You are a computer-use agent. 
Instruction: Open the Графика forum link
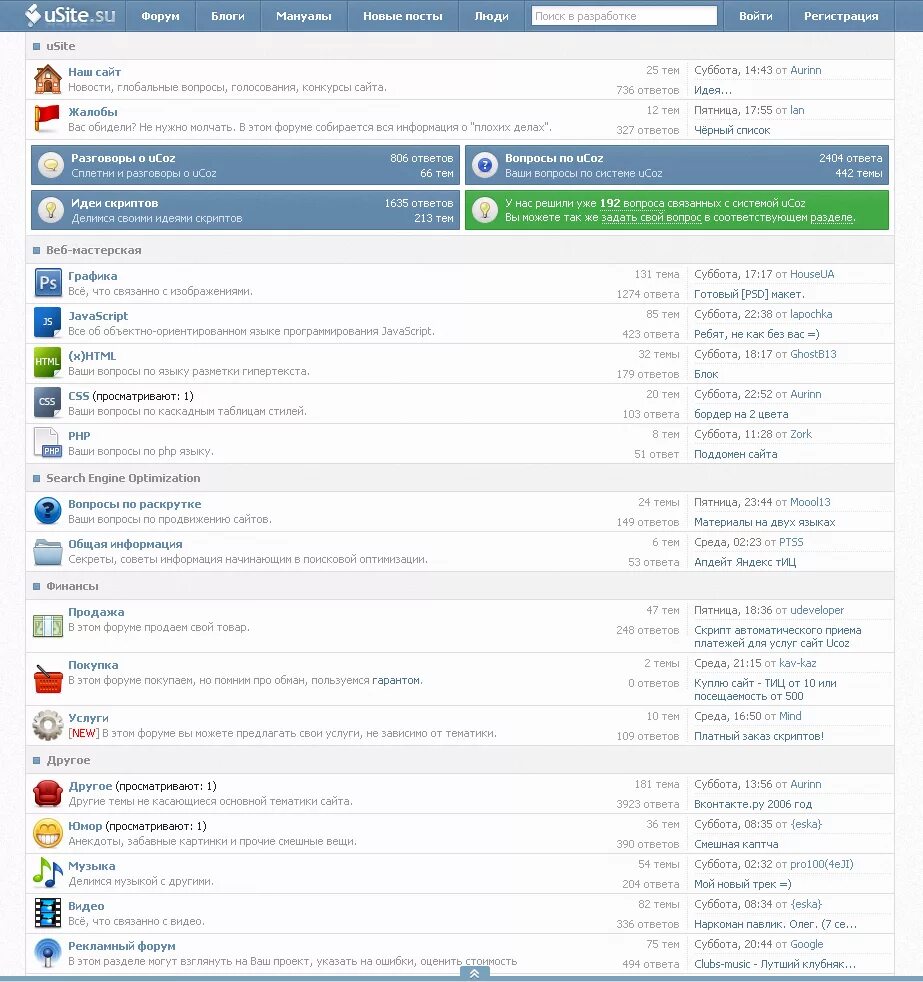[93, 276]
